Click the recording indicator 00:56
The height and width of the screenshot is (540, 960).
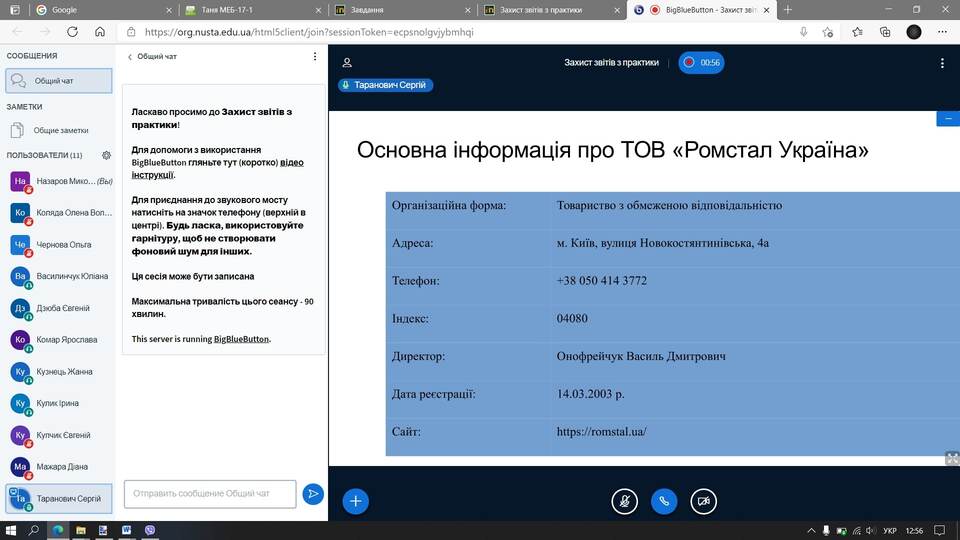tap(701, 62)
